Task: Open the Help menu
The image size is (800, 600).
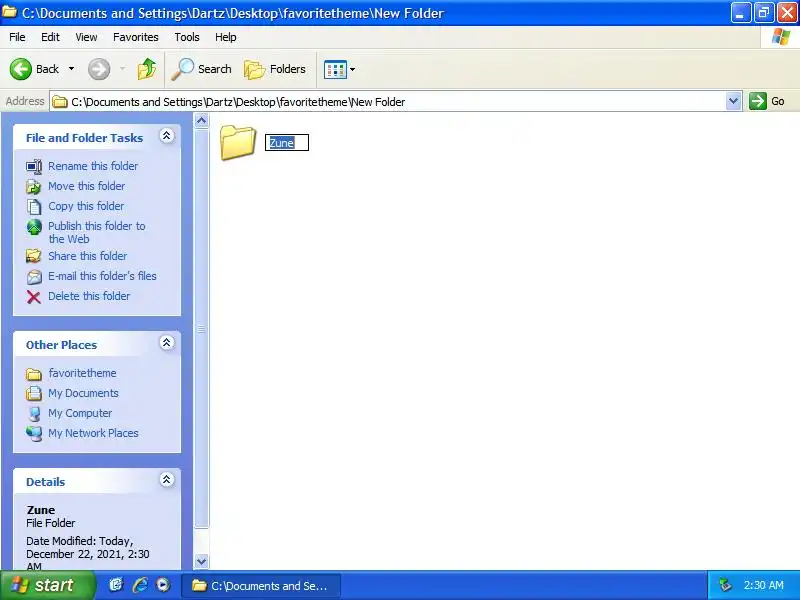Action: [x=226, y=37]
